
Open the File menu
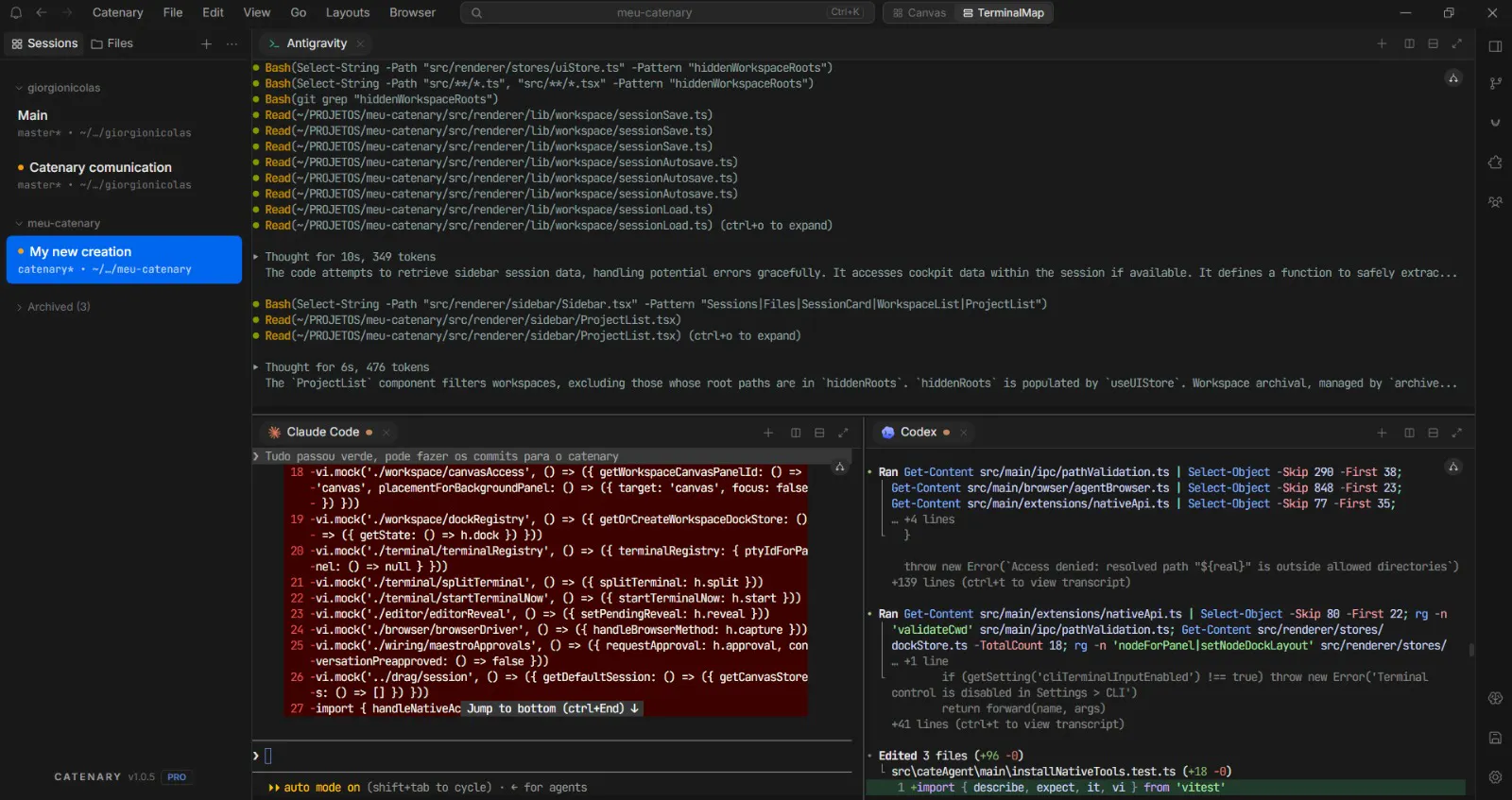173,13
